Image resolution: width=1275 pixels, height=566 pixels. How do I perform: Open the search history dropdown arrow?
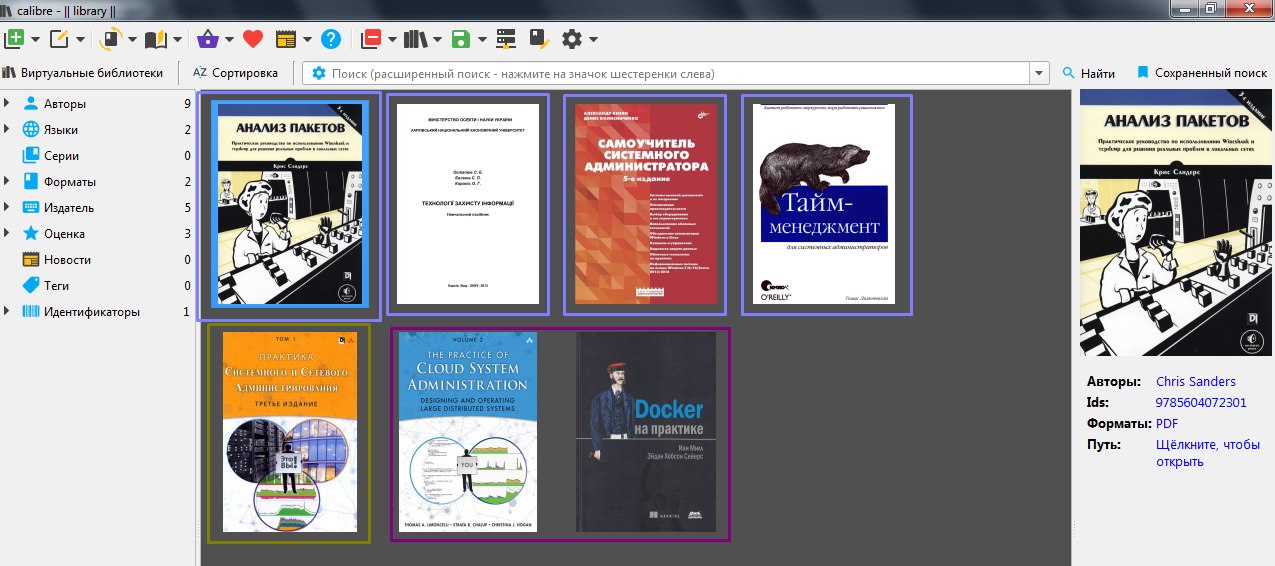[x=1040, y=73]
